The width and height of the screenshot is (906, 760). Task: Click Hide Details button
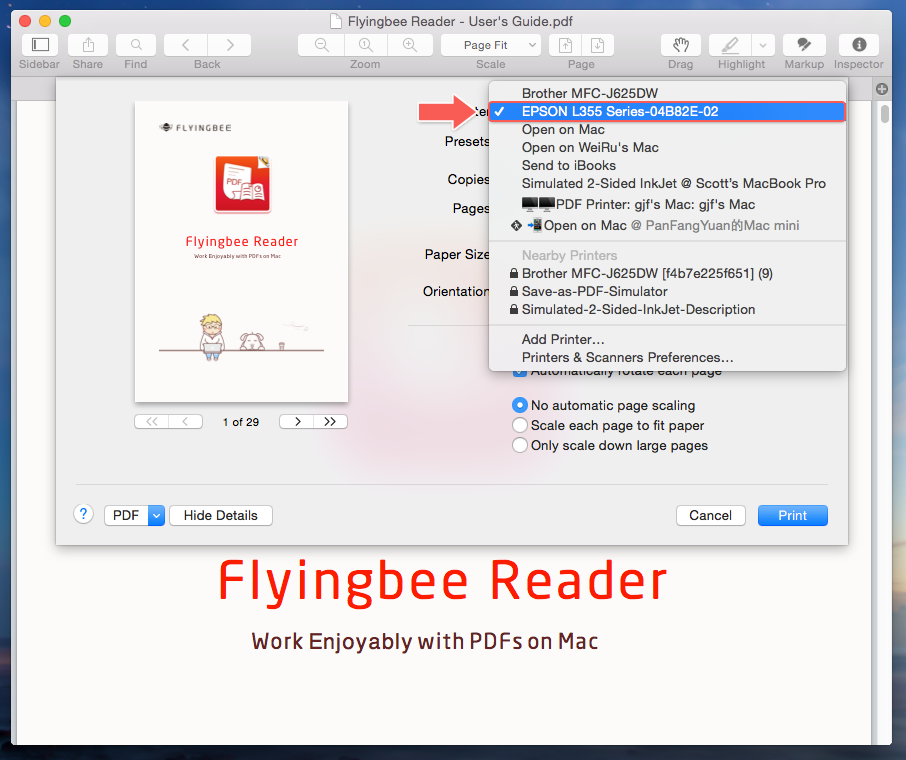(221, 515)
